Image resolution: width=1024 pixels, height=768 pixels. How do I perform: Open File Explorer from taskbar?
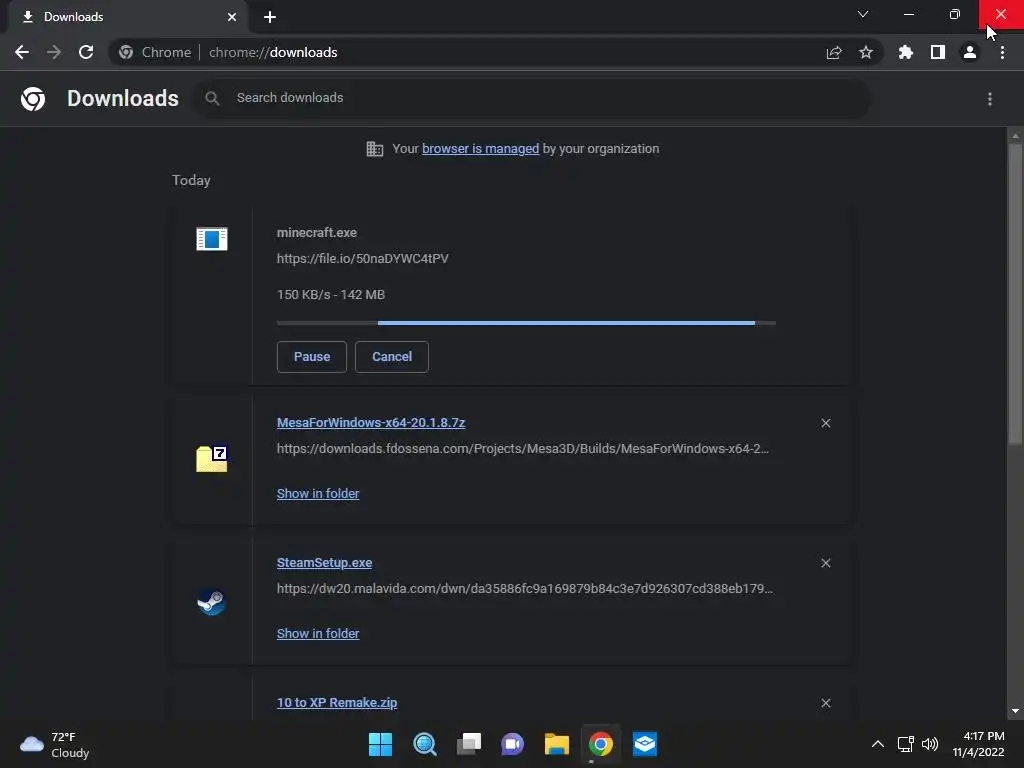click(x=556, y=744)
